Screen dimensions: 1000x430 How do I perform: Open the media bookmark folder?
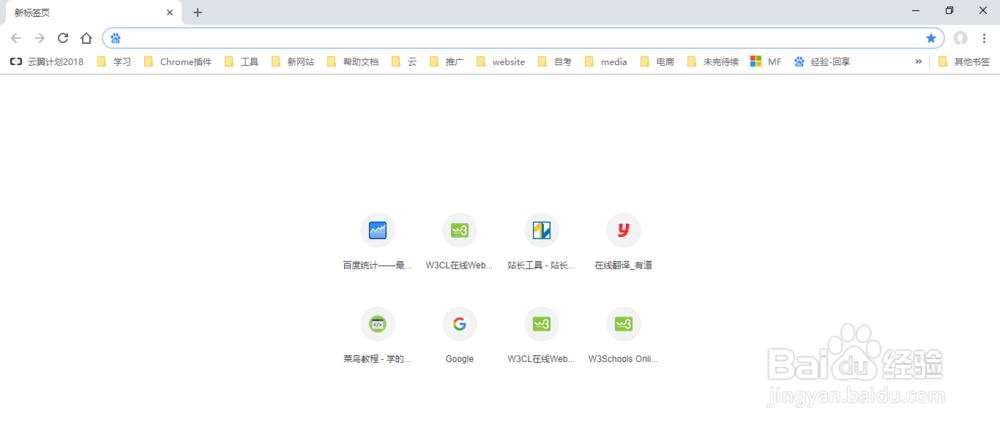coord(606,62)
